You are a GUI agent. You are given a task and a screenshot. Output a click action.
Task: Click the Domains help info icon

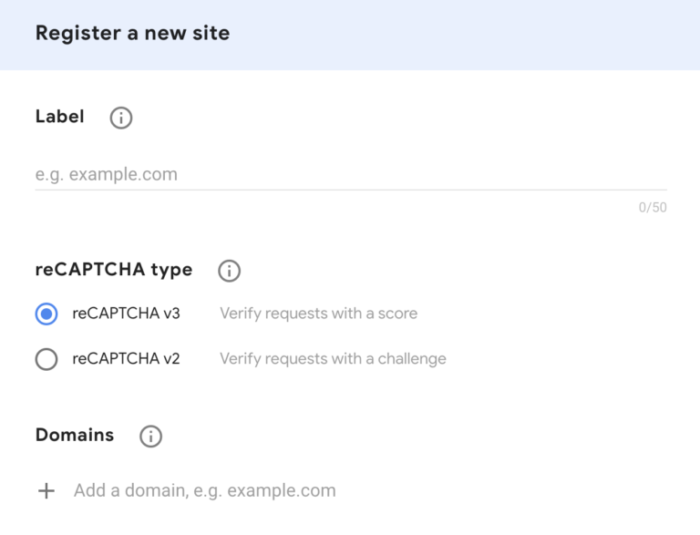click(x=150, y=437)
